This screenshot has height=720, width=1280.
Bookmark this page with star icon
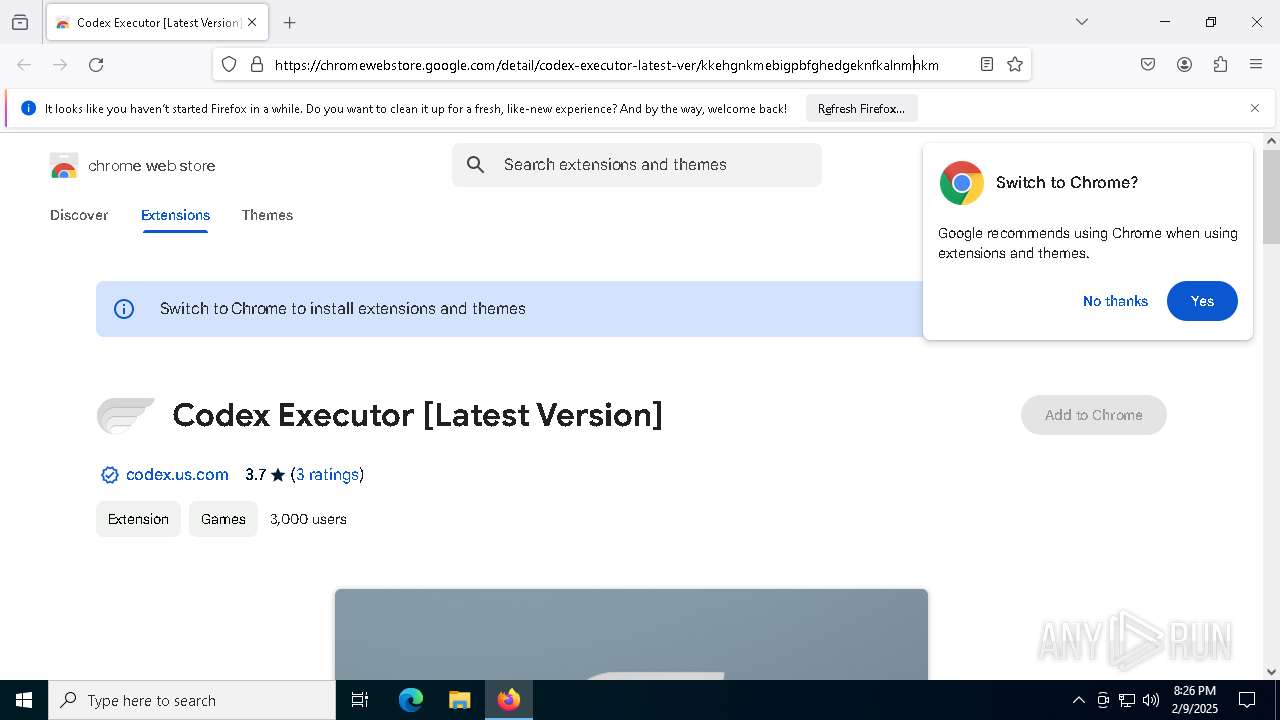(x=1015, y=64)
